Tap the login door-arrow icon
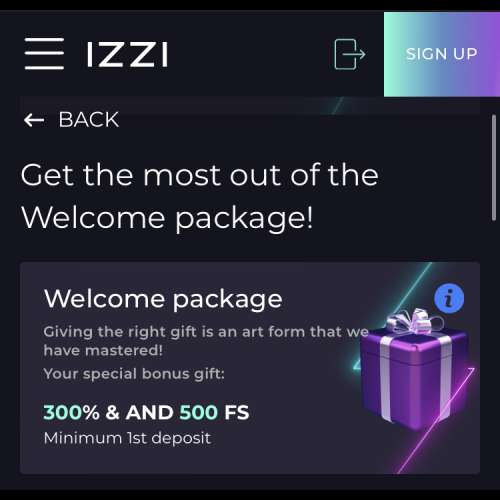The height and width of the screenshot is (500, 500). coord(350,54)
